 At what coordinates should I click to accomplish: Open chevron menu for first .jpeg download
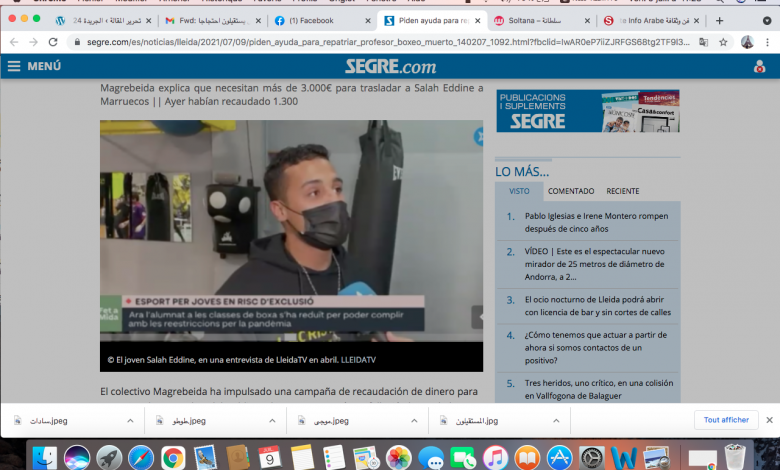pyautogui.click(x=129, y=421)
